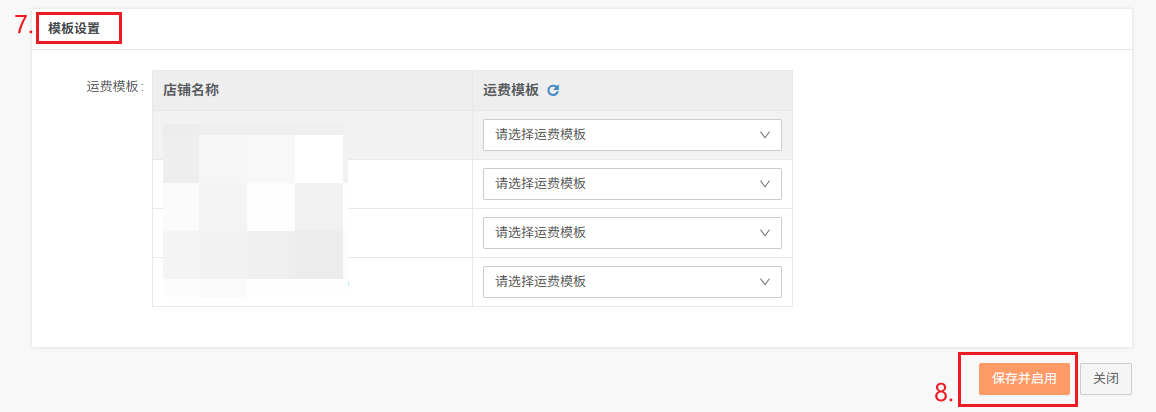Expand the chevron arrow of the second freight template selector

tap(765, 184)
